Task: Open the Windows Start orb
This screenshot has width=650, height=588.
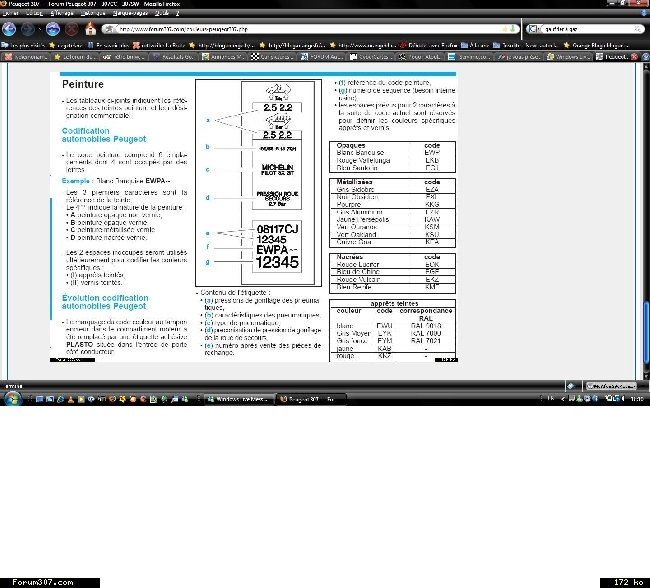Action: pos(13,398)
